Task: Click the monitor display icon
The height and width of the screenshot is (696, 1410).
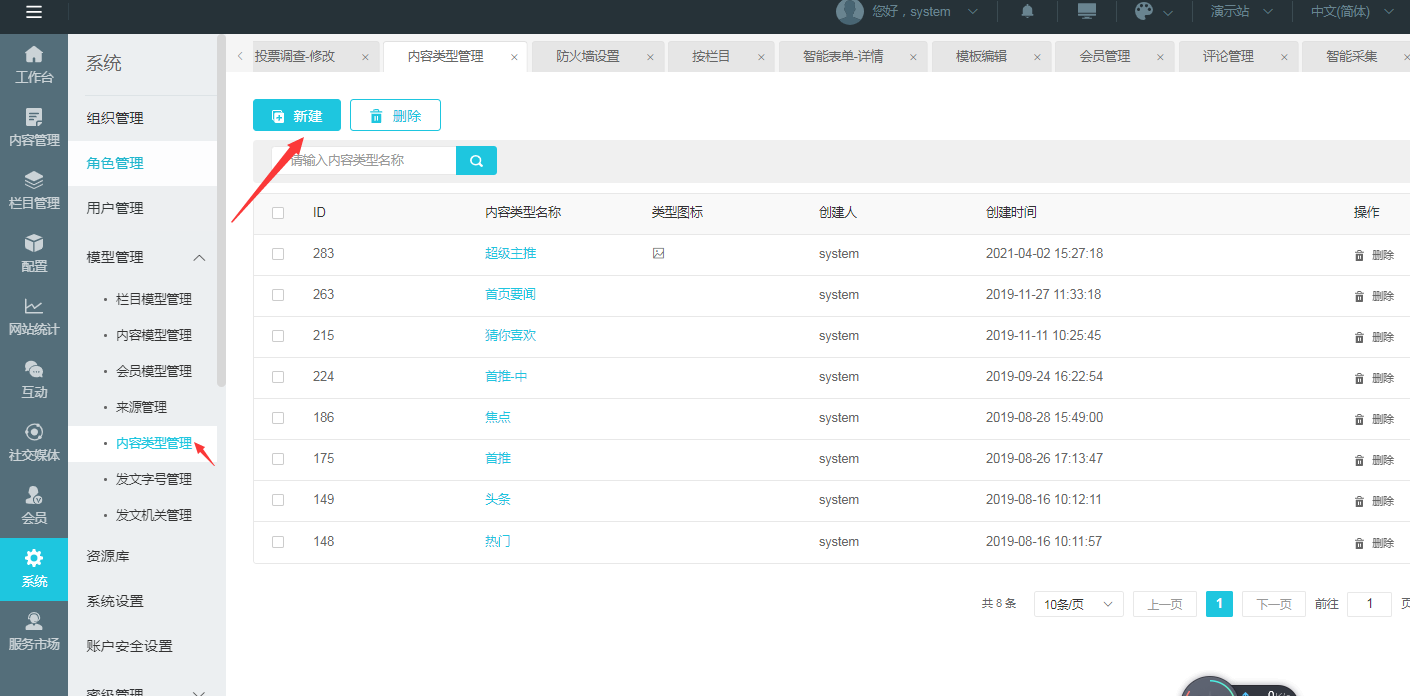Action: point(1086,11)
